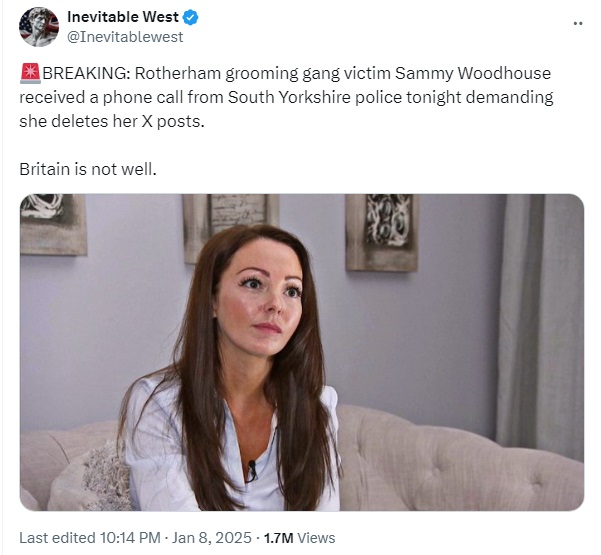
Task: Click the red siren emoji before BREAKING
Action: 30,73
